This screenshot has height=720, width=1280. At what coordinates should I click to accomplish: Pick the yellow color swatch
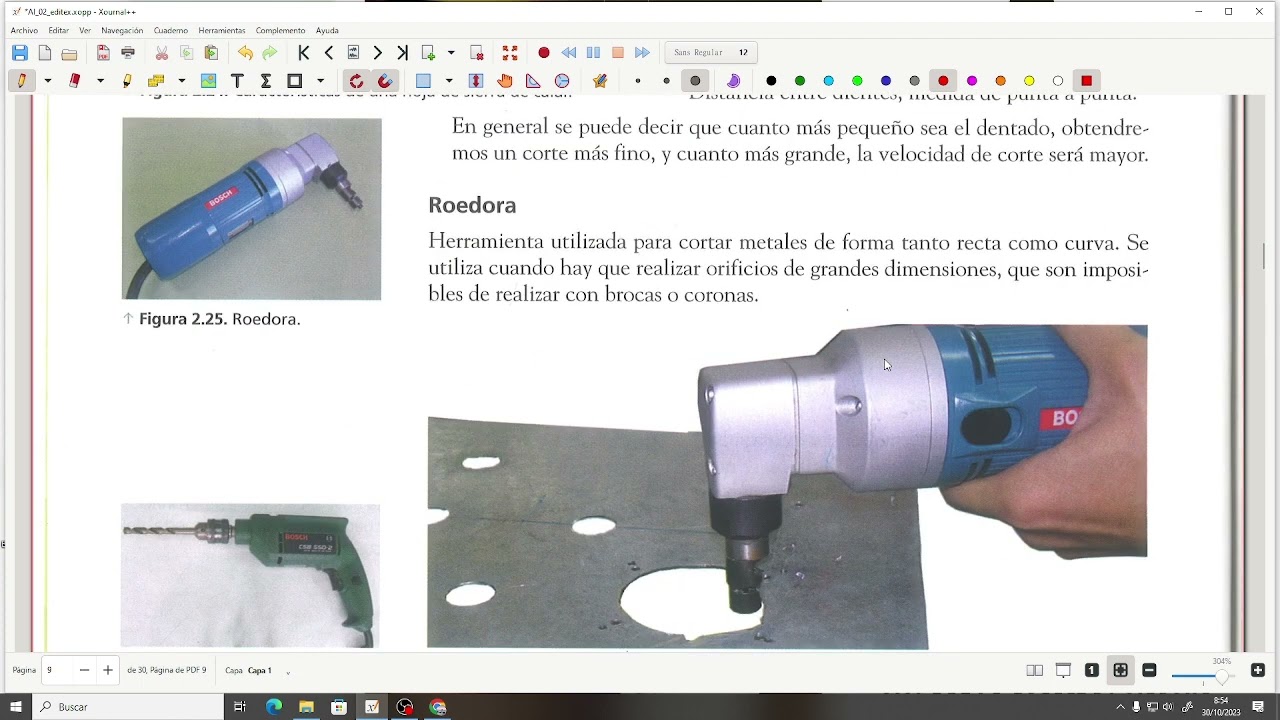tap(1029, 81)
